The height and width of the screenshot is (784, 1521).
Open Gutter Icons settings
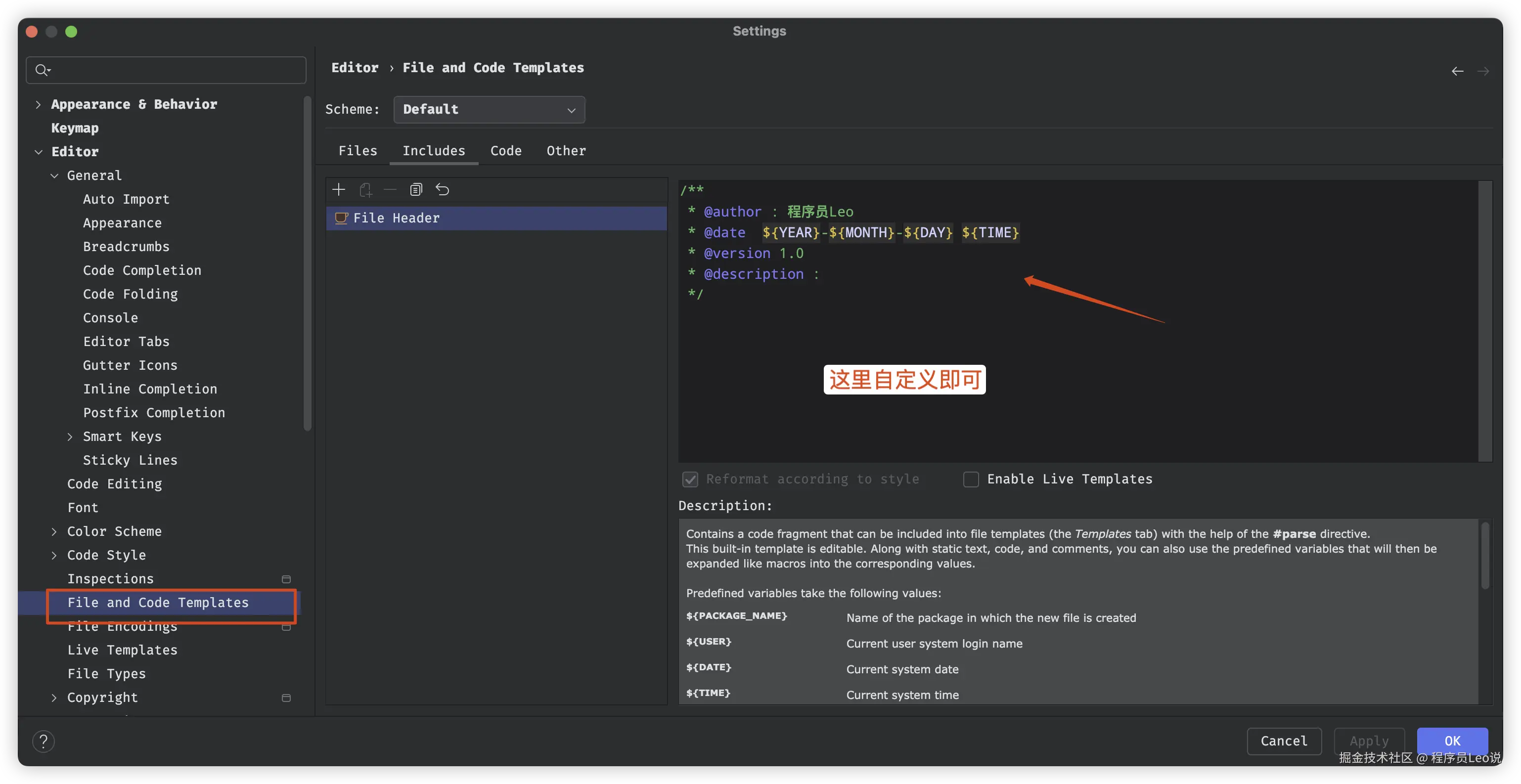pyautogui.click(x=131, y=365)
